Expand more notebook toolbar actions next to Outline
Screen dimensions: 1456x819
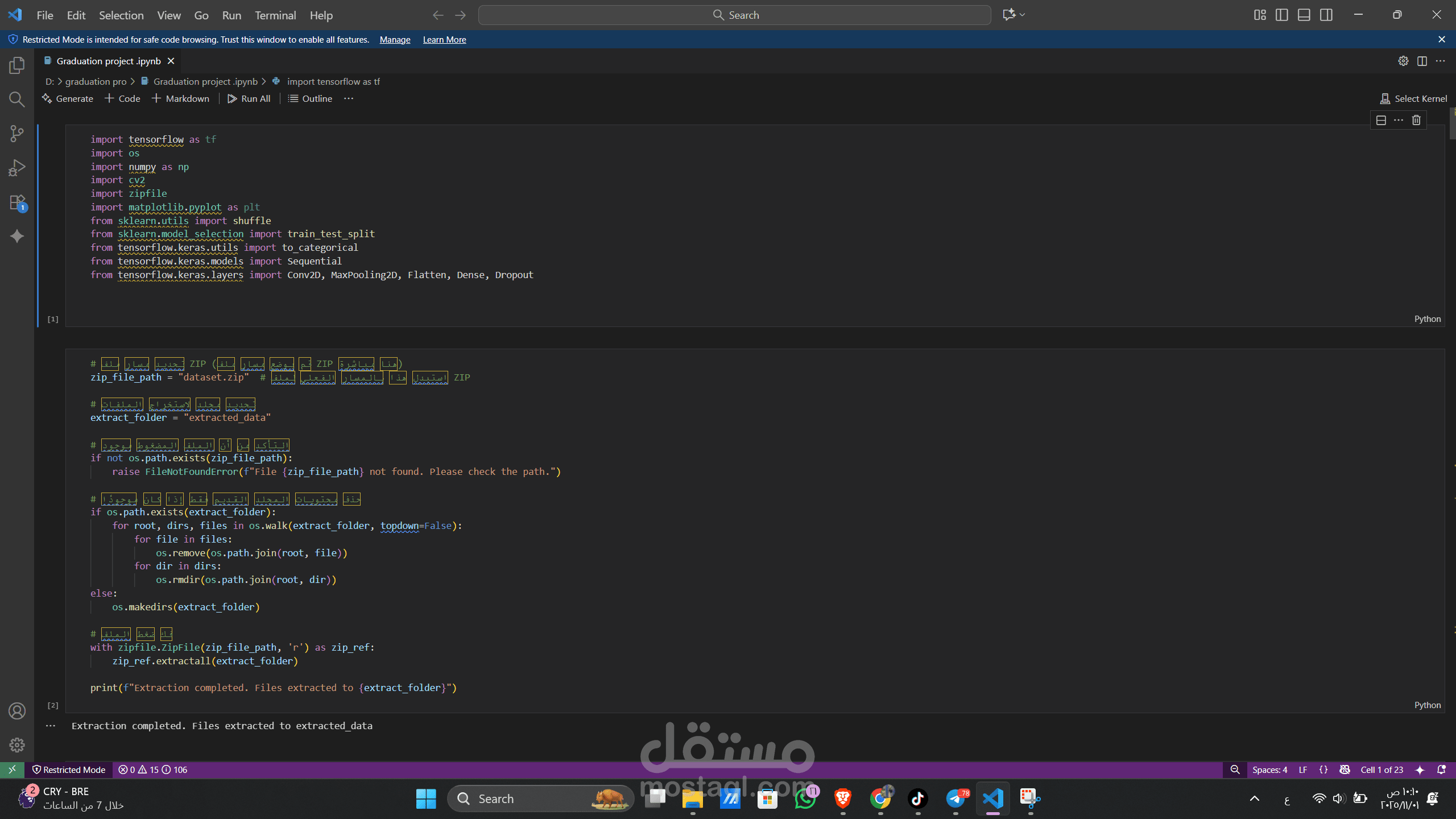349,98
